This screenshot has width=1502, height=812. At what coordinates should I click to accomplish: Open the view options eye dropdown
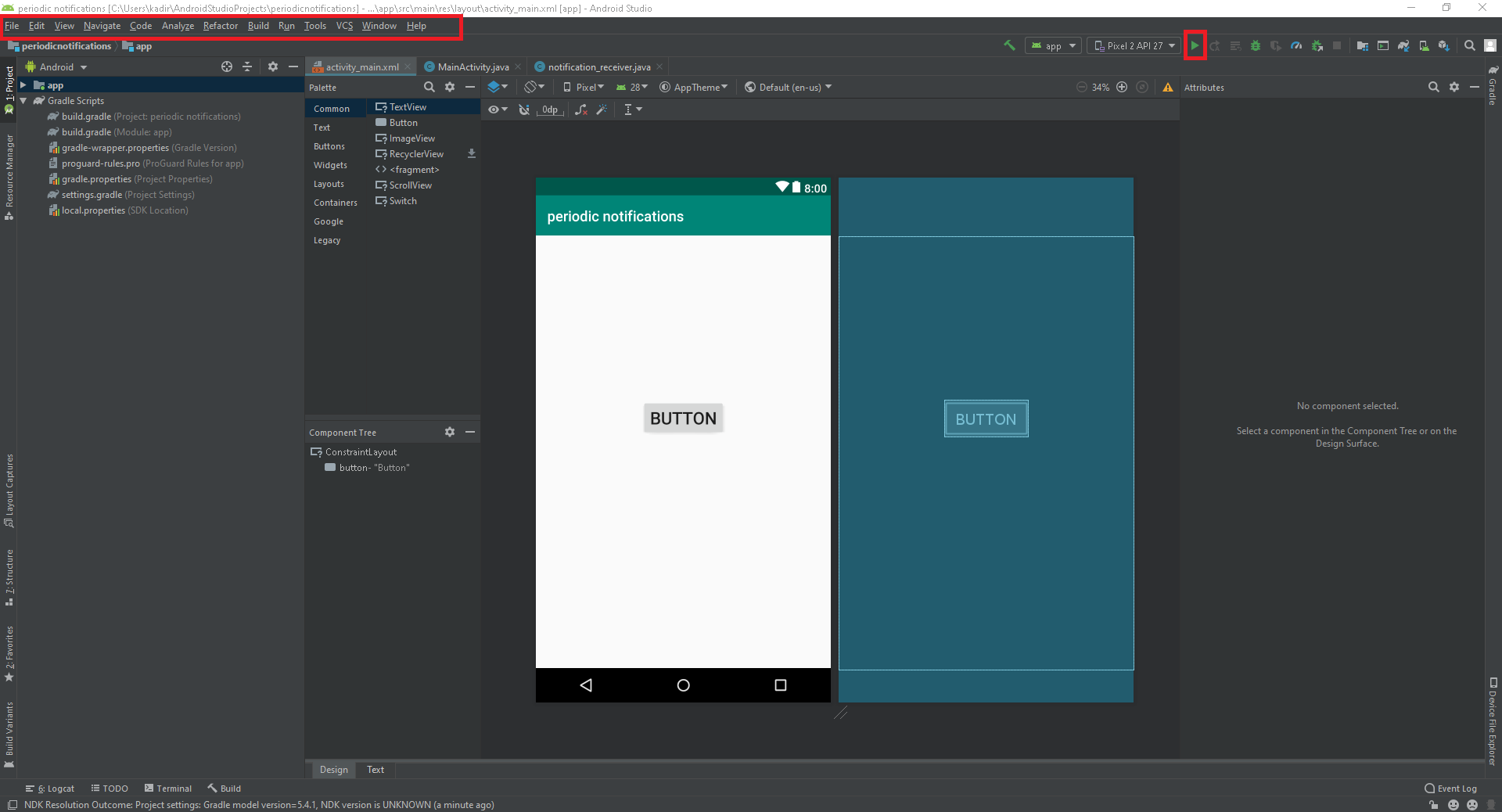[x=498, y=110]
